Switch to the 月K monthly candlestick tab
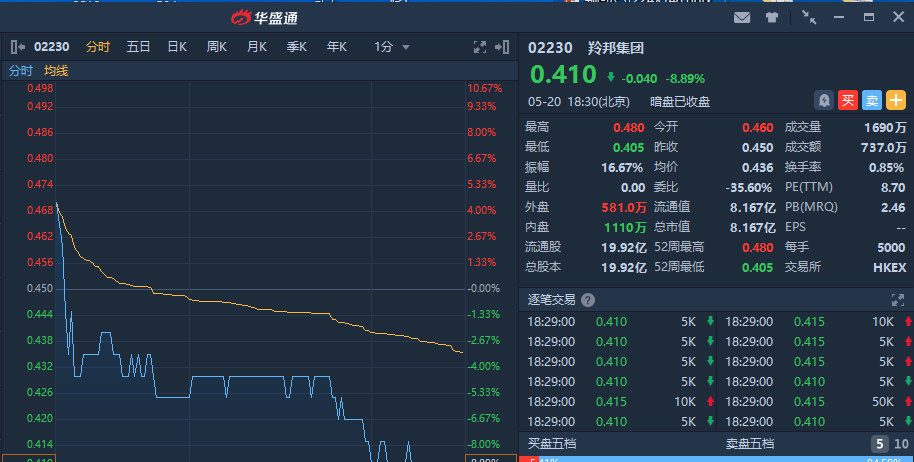 click(x=256, y=47)
